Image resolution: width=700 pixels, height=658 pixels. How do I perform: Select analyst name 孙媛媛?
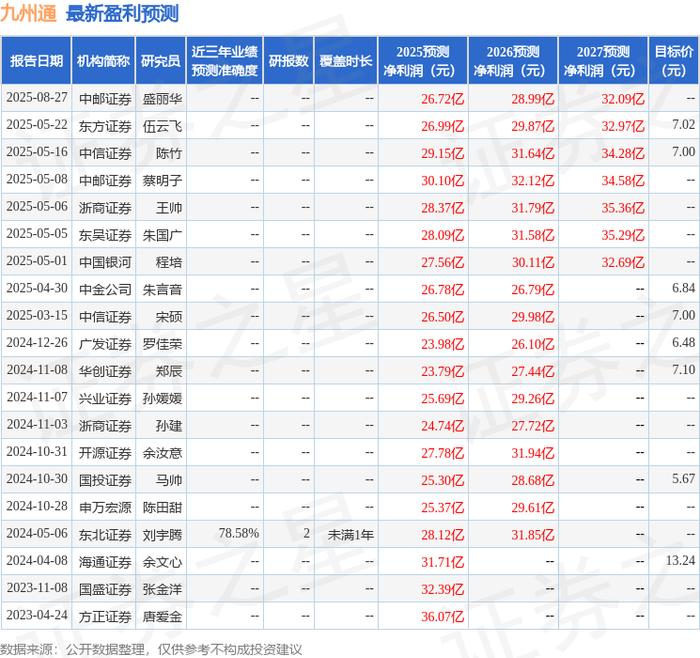[162, 399]
